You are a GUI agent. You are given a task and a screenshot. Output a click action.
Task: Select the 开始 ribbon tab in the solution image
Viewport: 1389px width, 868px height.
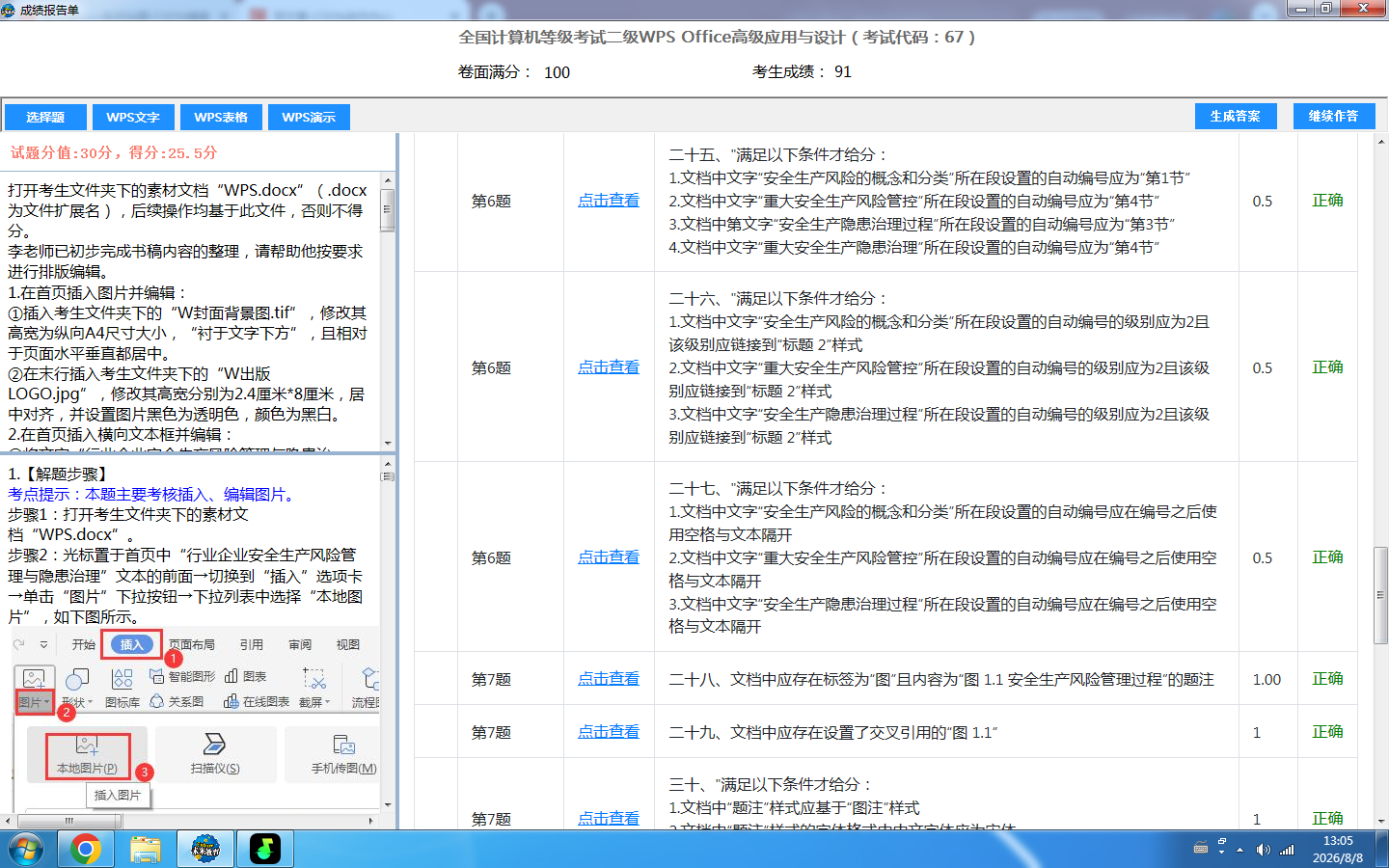pyautogui.click(x=83, y=644)
